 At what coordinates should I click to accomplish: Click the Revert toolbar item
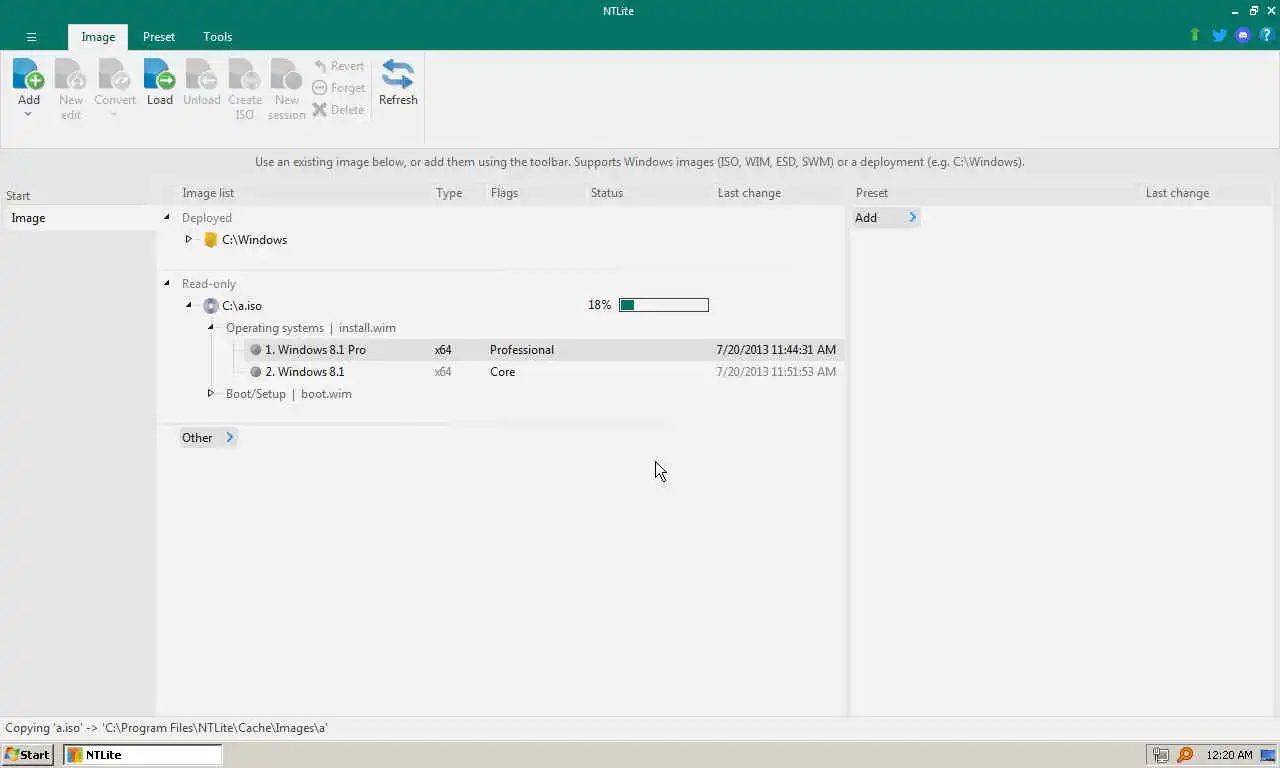[338, 66]
